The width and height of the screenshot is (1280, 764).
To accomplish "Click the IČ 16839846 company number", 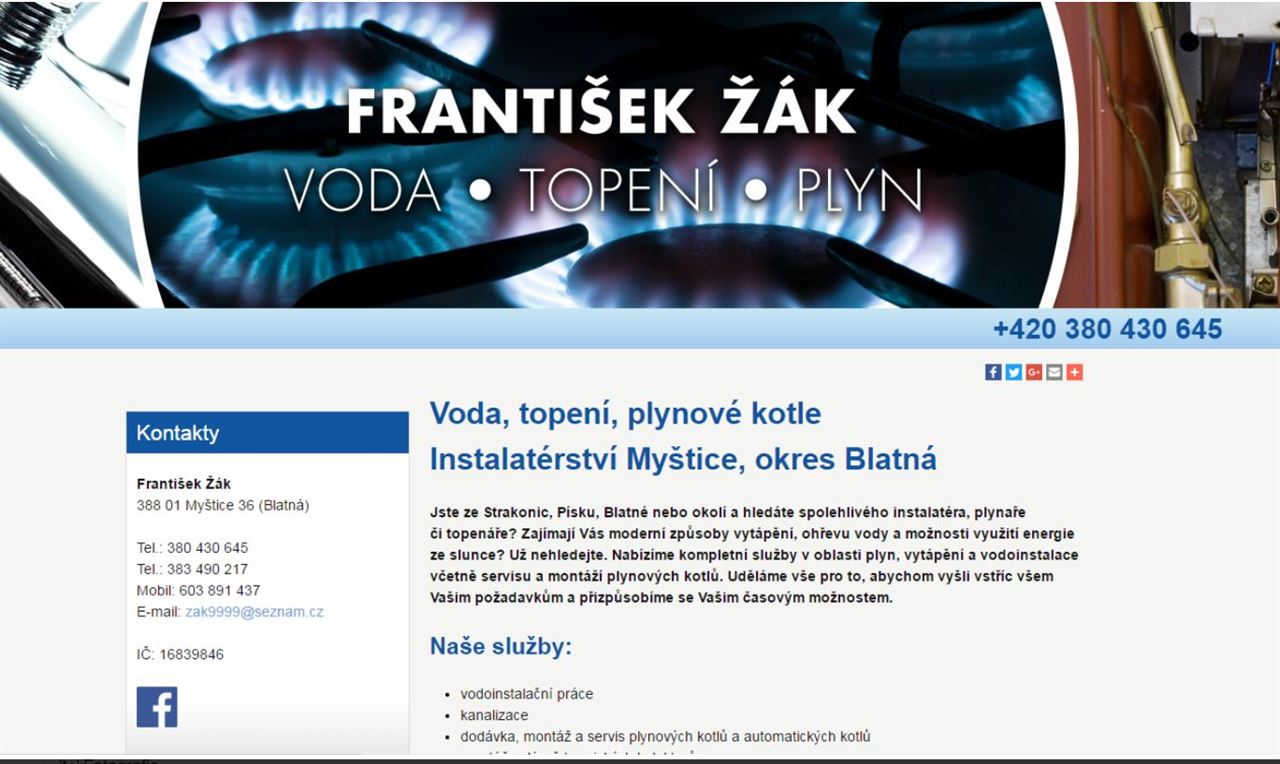I will point(180,655).
